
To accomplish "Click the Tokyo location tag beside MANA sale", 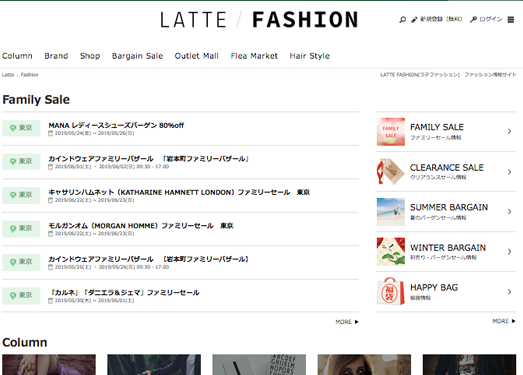I will pyautogui.click(x=21, y=128).
